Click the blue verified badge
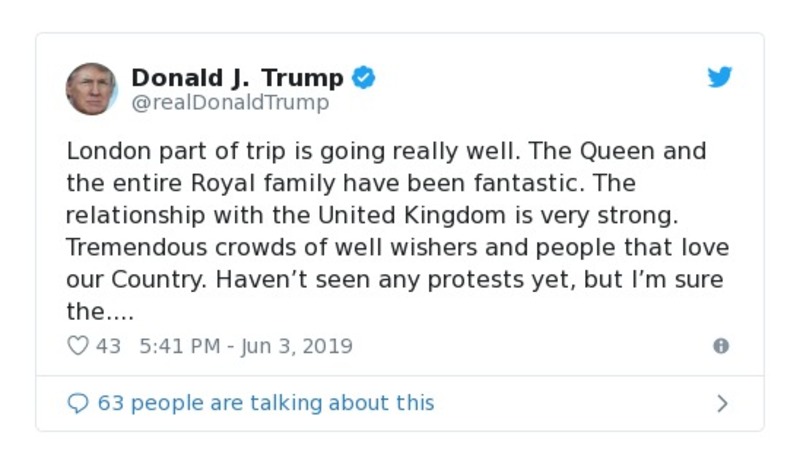Image resolution: width=800 pixels, height=467 pixels. pos(364,77)
